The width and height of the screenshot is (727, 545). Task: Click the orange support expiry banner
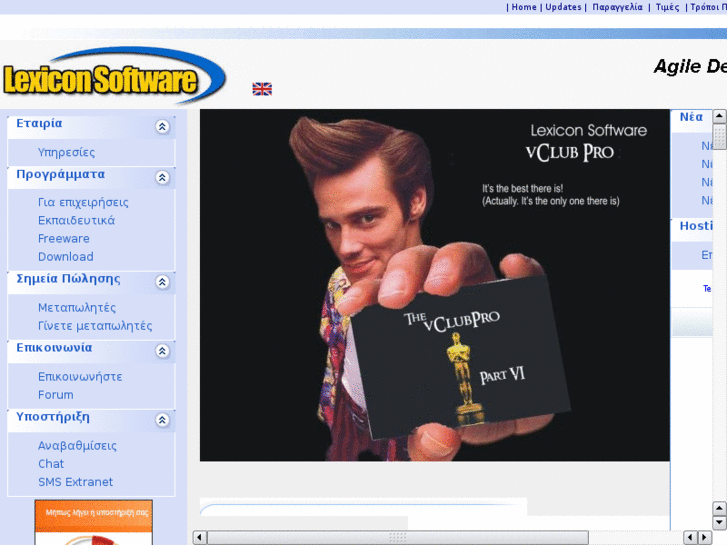point(94,522)
